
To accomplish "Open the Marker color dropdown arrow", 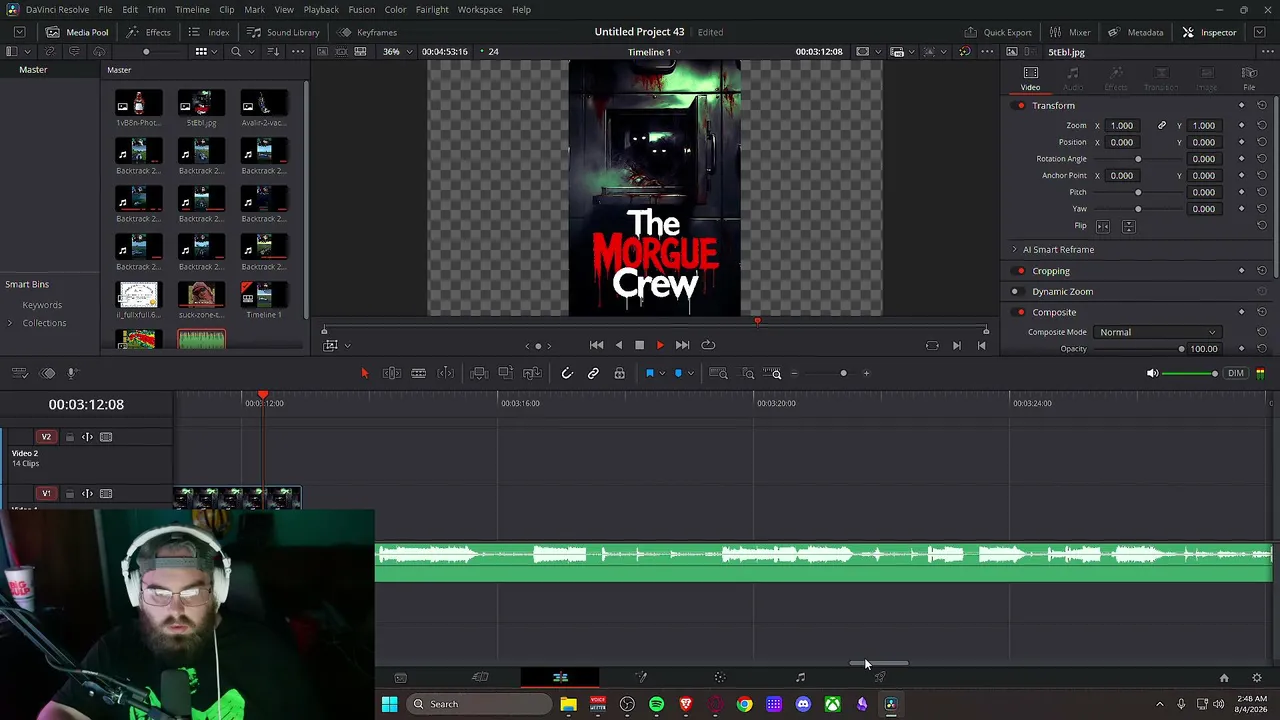I will [x=690, y=374].
